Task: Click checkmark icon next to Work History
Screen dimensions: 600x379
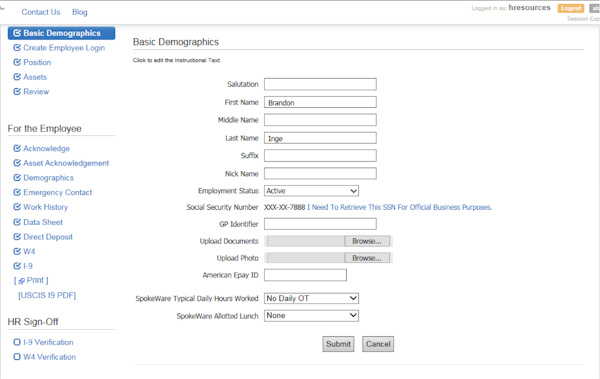Action: 17,207
